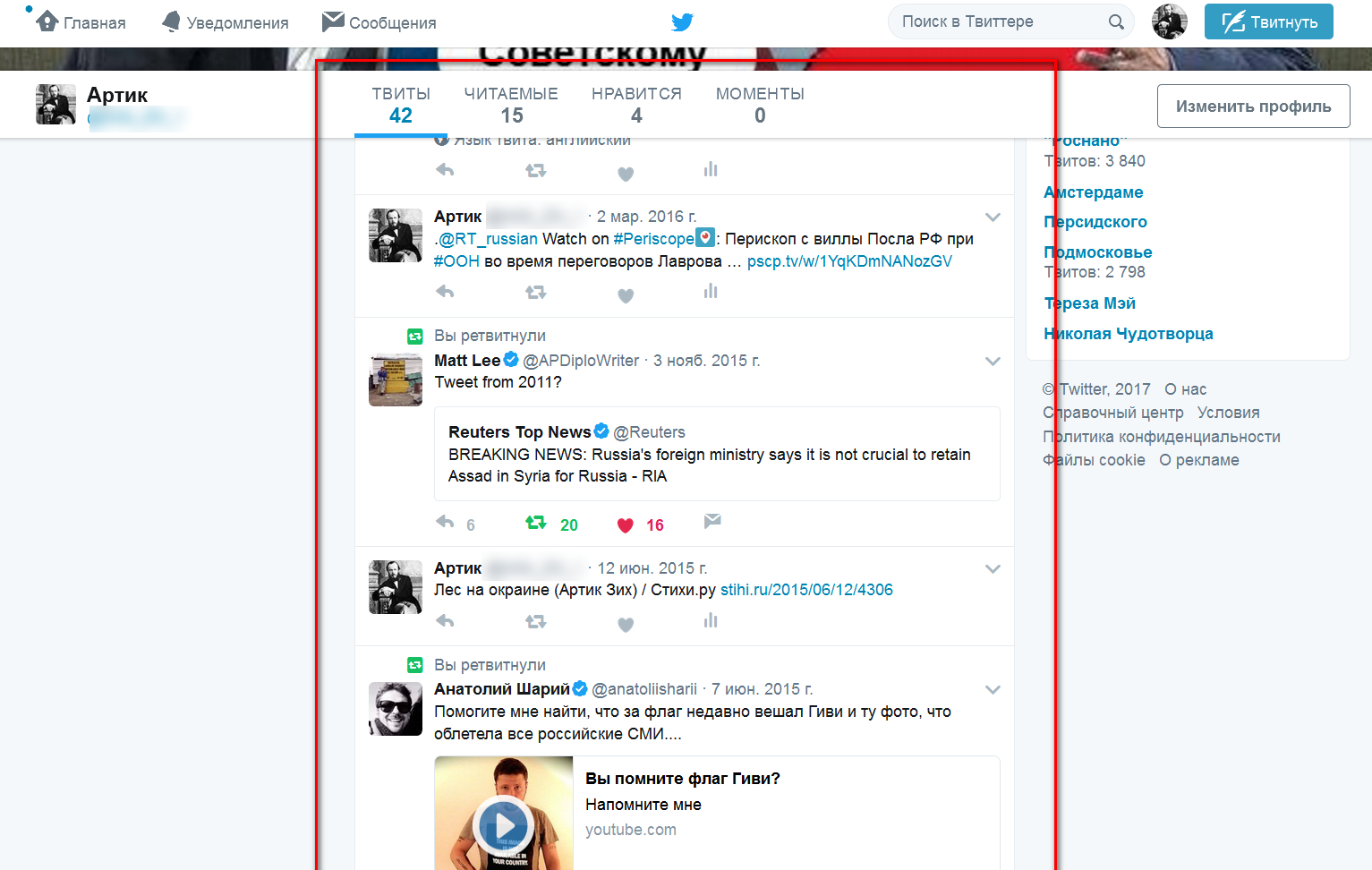Open pscp.tv/w/1YqKDmNANozGV link
The width and height of the screenshot is (1372, 870).
point(849,261)
